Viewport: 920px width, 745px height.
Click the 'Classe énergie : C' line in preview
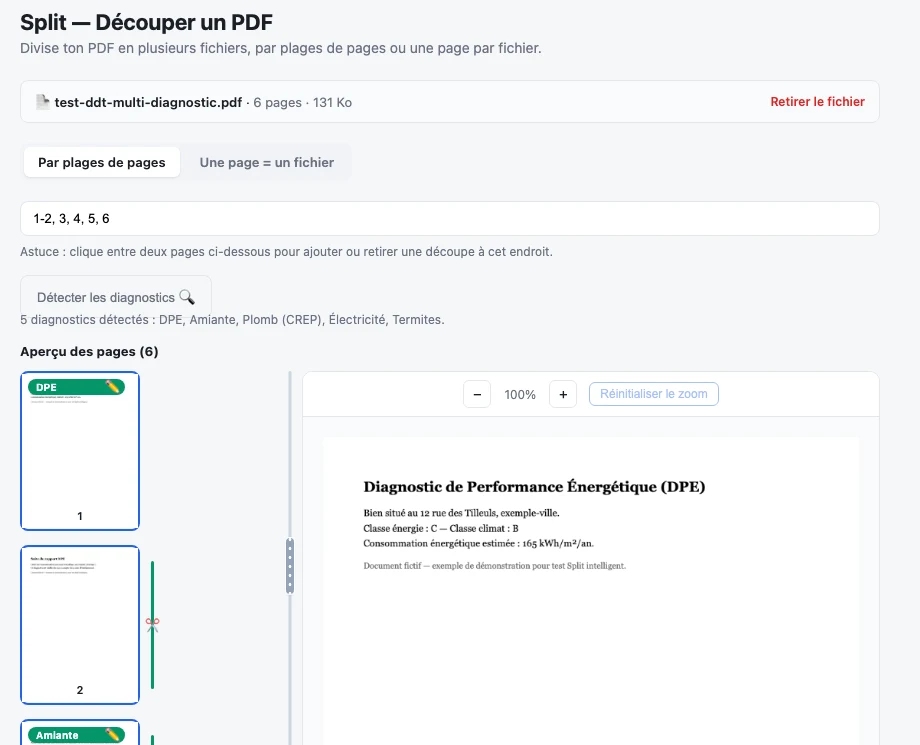tap(441, 528)
